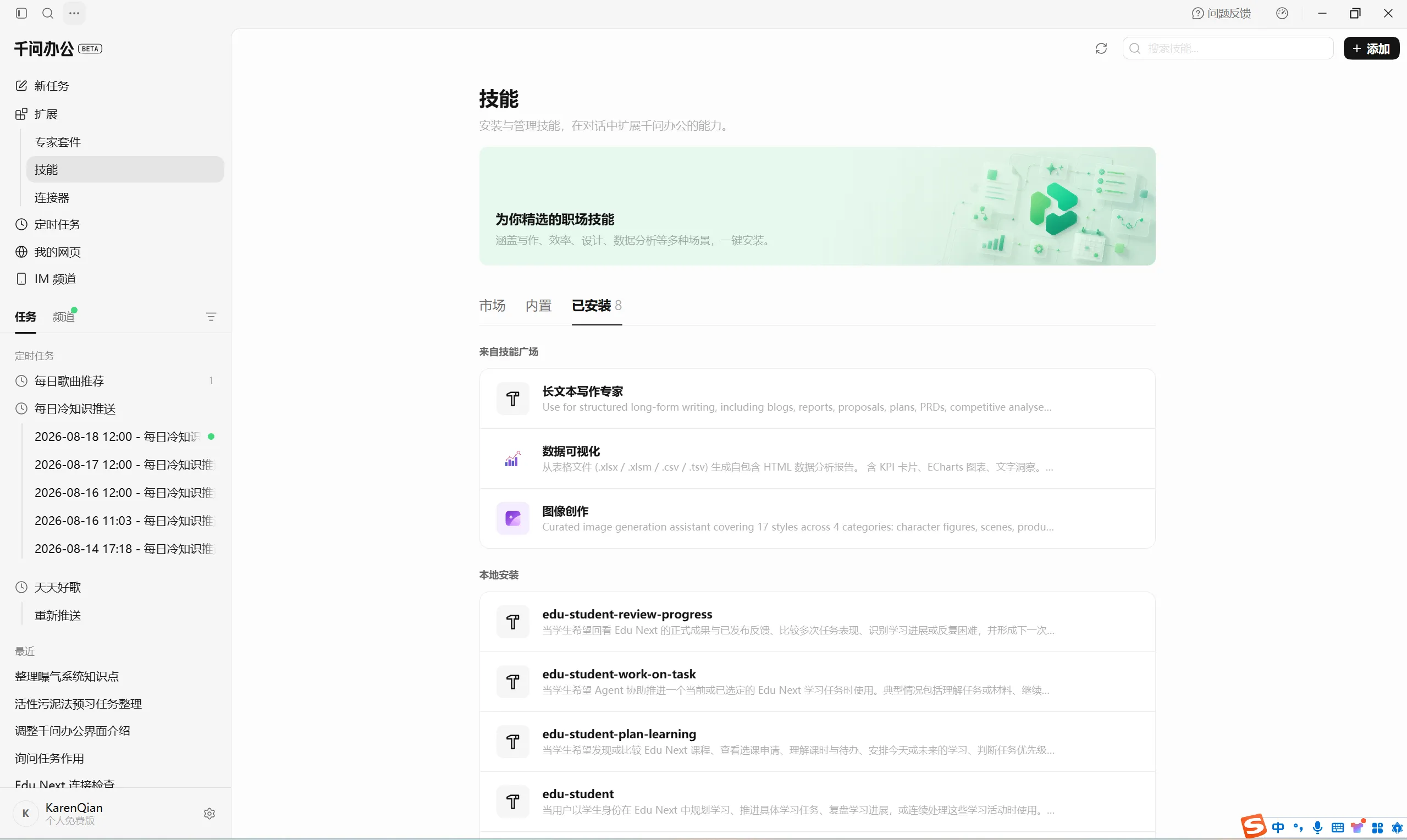Open the edu-student-review-progress skill
Viewport: 1407px width, 840px height.
816,622
